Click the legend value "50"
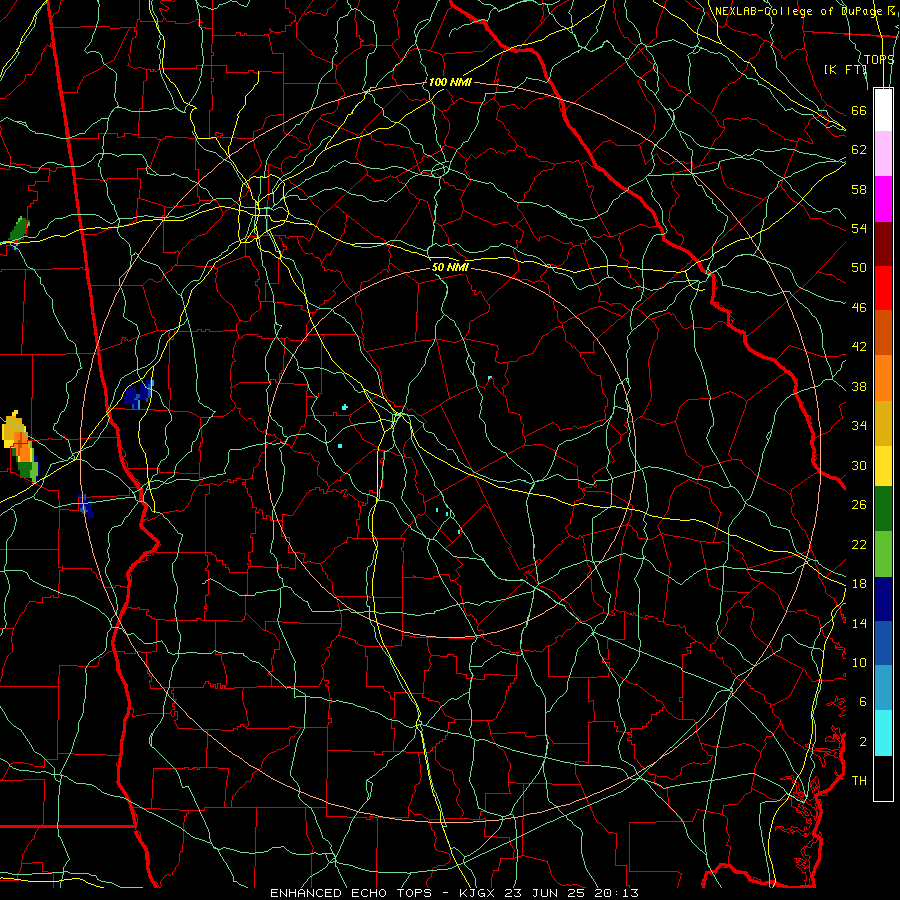 coord(859,268)
